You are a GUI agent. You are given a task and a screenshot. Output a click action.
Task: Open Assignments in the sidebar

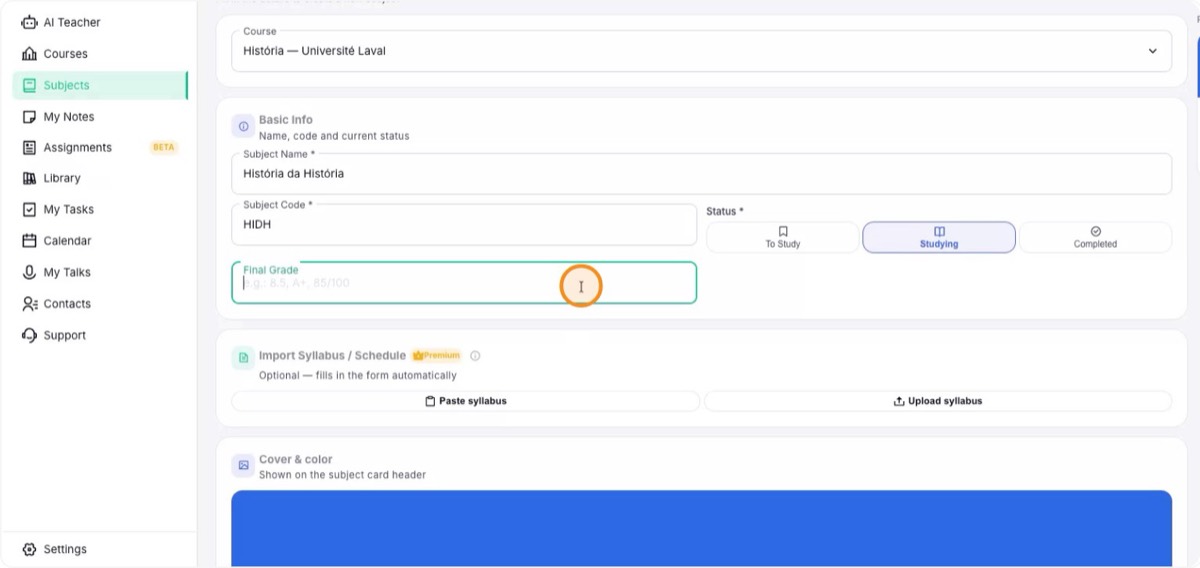(x=99, y=148)
